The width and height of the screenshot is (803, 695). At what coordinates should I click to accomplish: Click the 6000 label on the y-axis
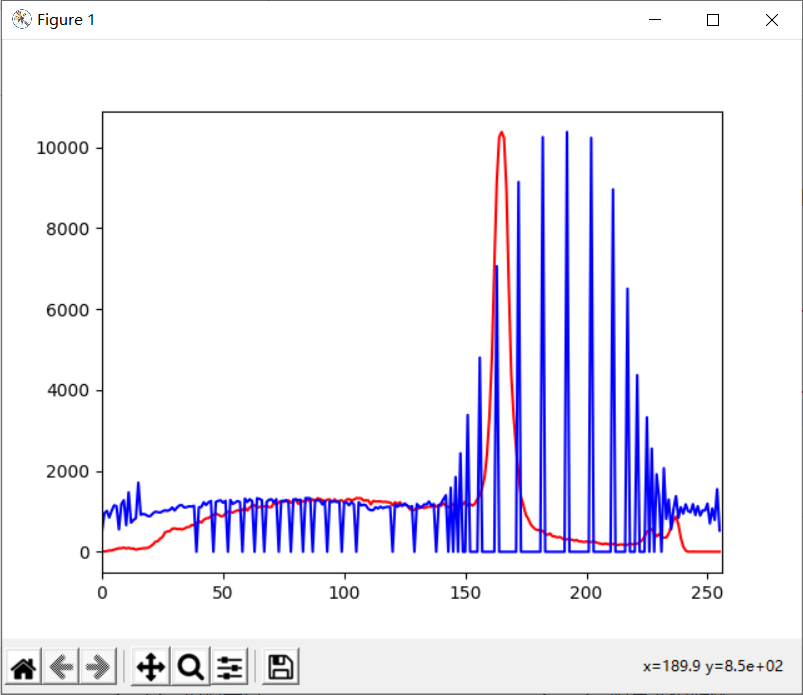71,310
